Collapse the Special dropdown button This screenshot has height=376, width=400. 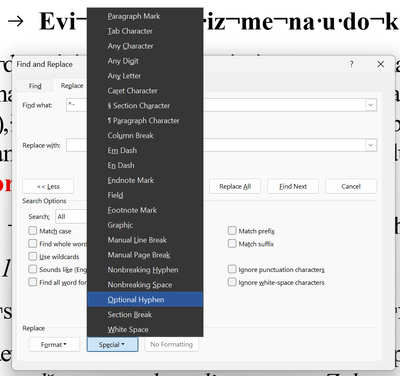[x=112, y=344]
